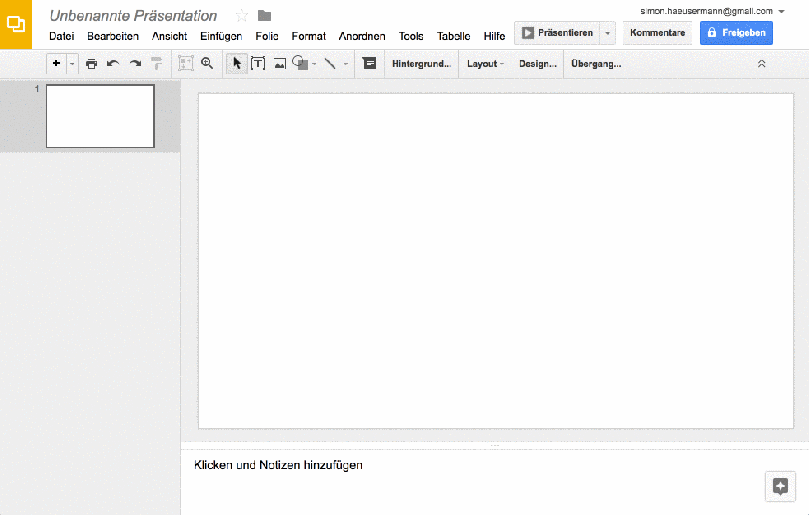The height and width of the screenshot is (515, 809).
Task: Click the undo arrow icon
Action: [113, 63]
